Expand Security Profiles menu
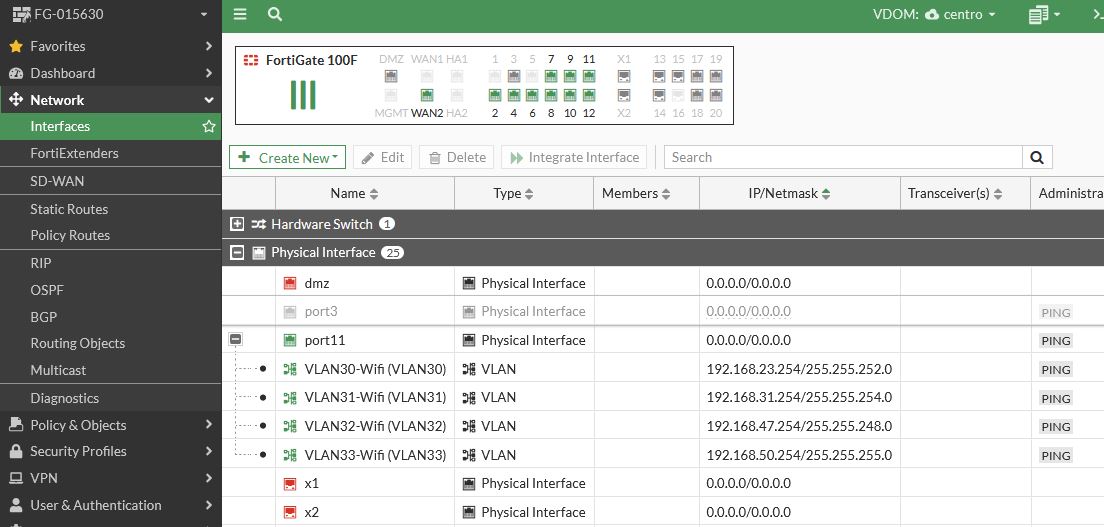 [111, 451]
